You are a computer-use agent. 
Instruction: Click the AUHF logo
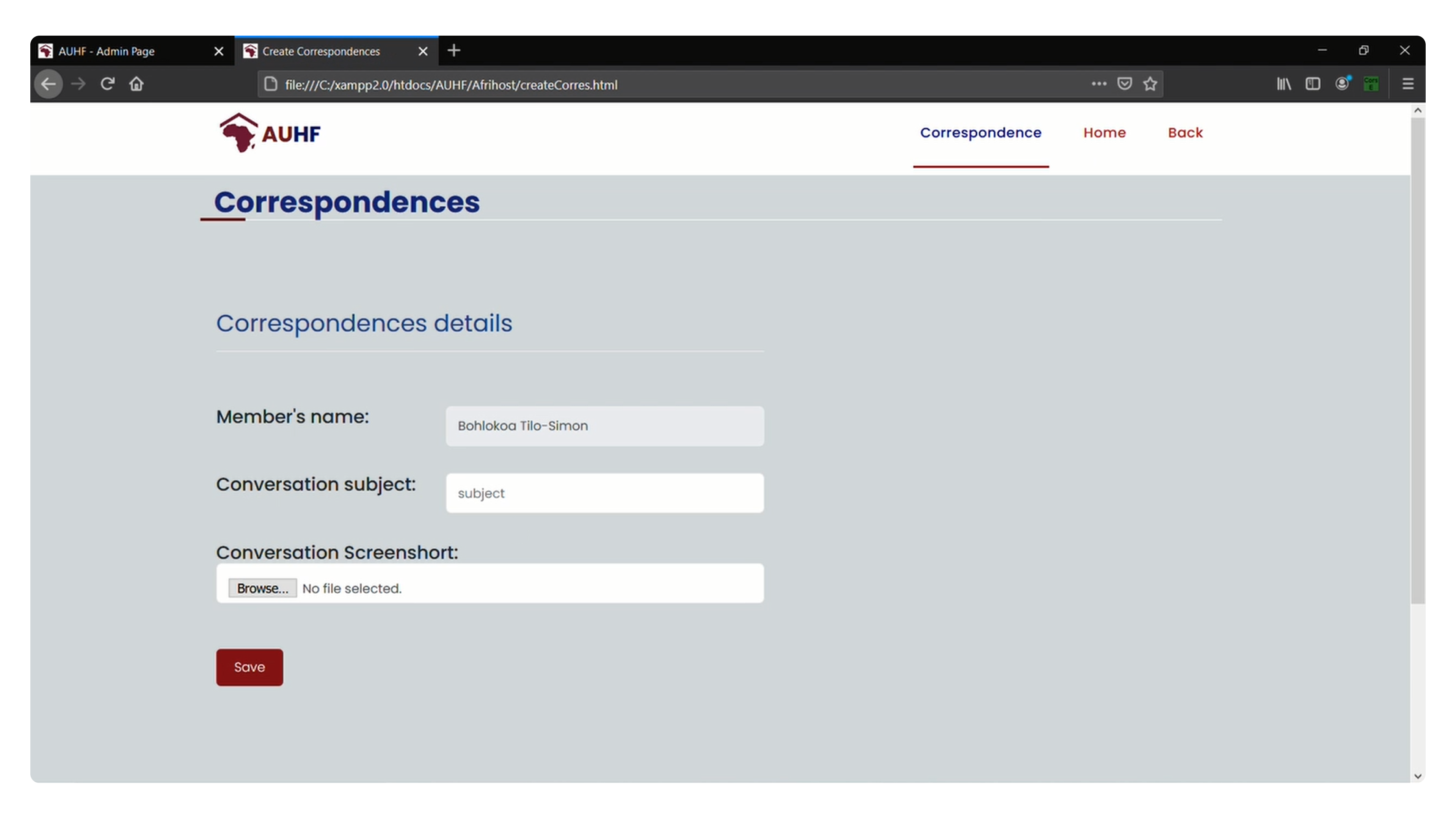270,133
